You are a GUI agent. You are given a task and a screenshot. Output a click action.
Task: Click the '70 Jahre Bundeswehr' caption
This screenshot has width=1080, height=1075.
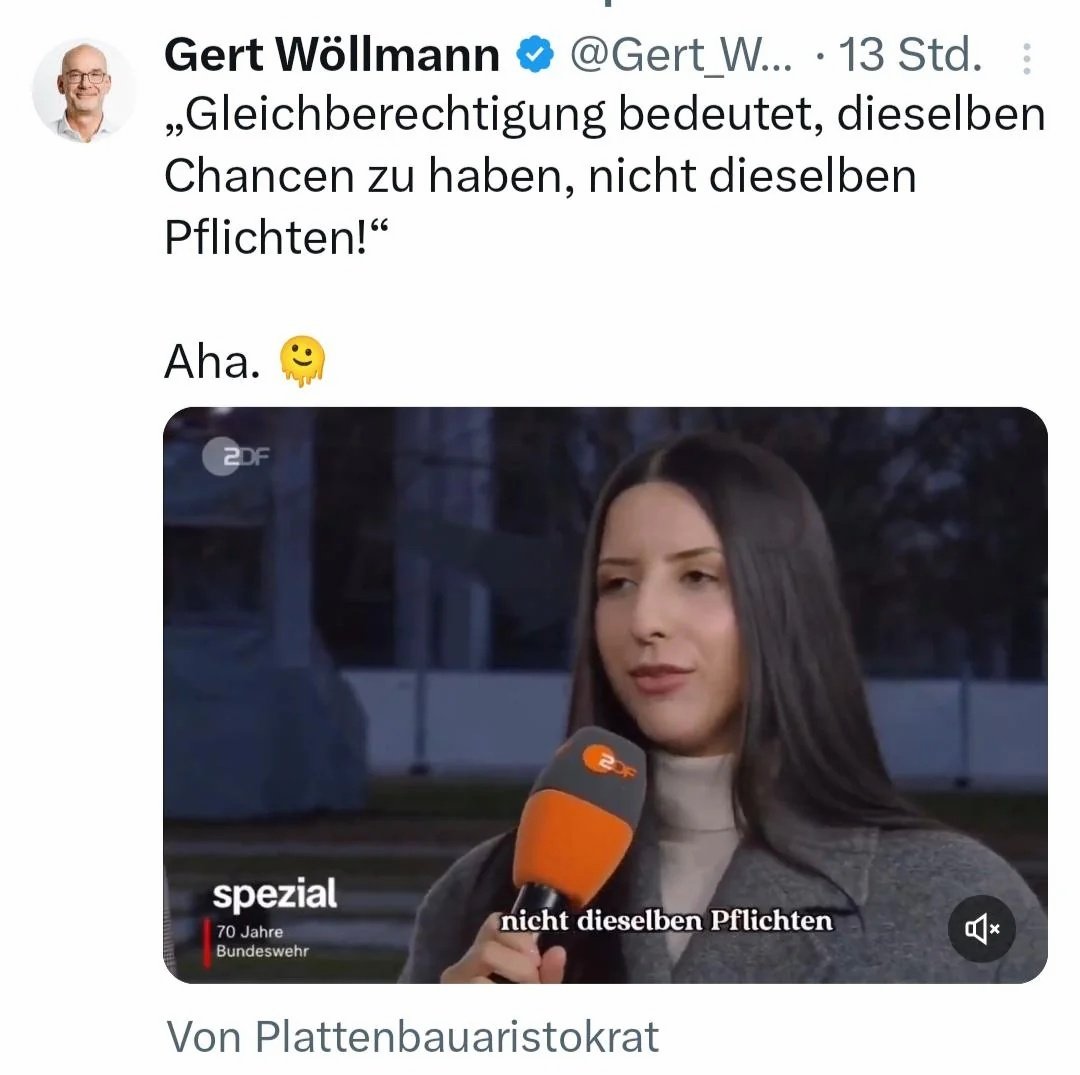pos(262,941)
